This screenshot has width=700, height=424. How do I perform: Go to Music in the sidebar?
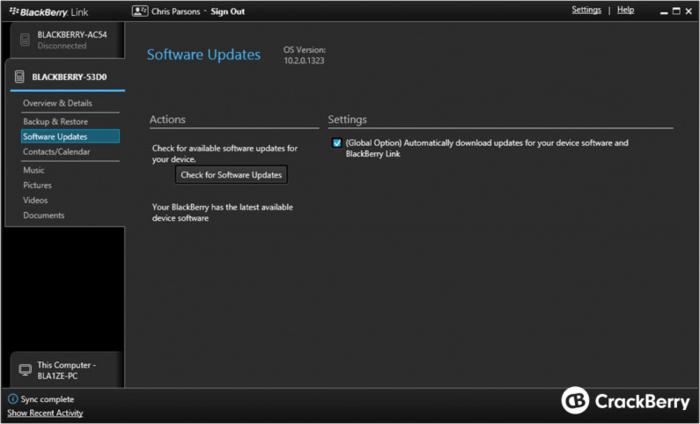(x=33, y=170)
